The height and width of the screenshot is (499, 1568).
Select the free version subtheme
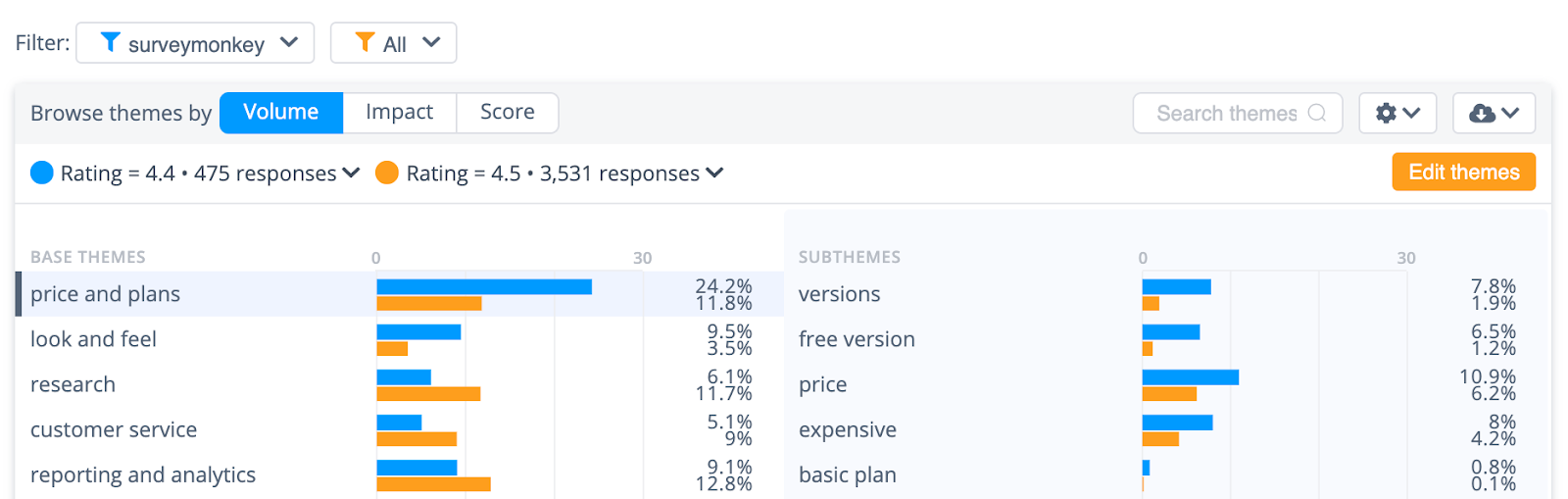point(857,339)
